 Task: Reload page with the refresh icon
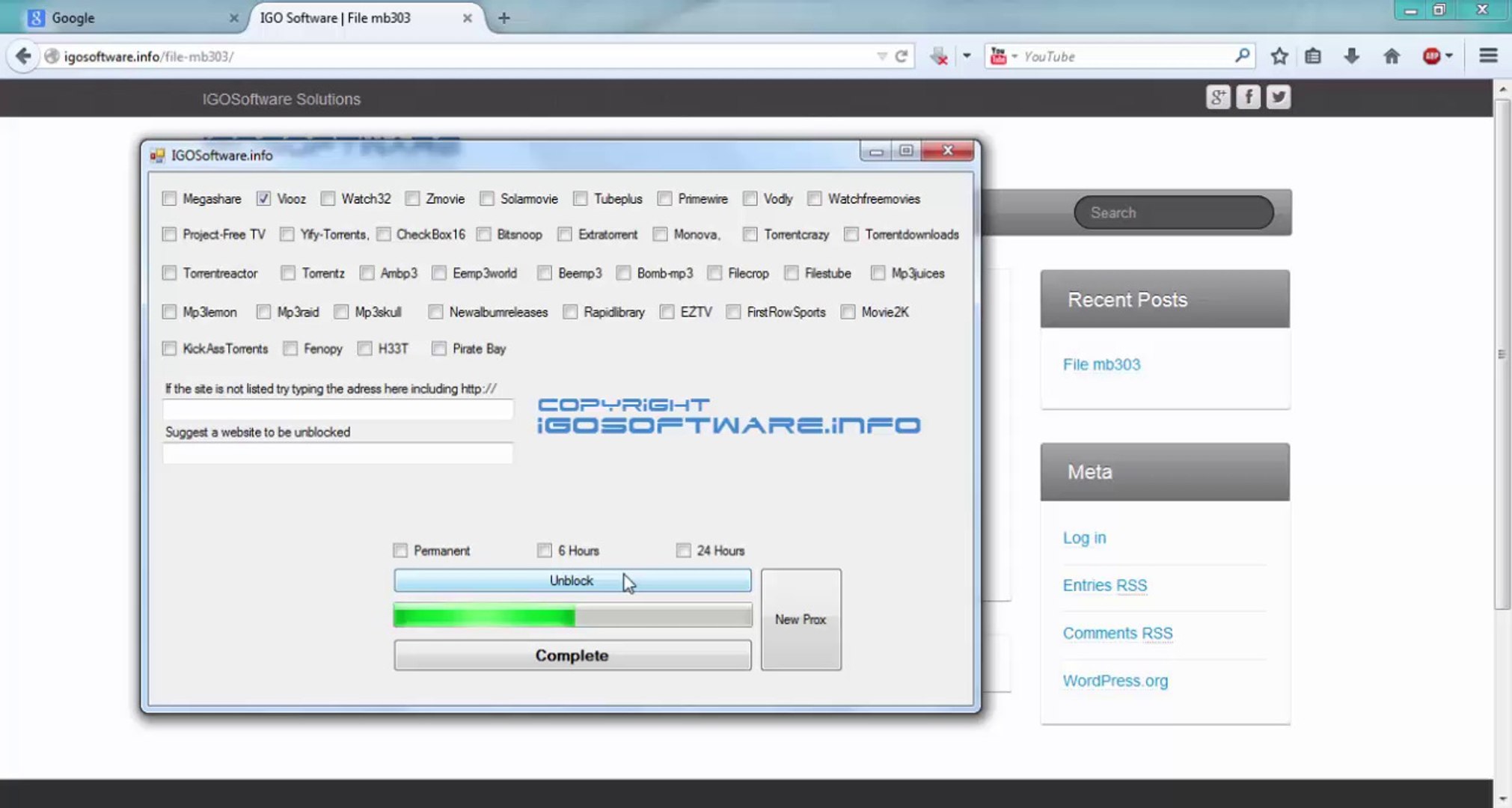902,56
